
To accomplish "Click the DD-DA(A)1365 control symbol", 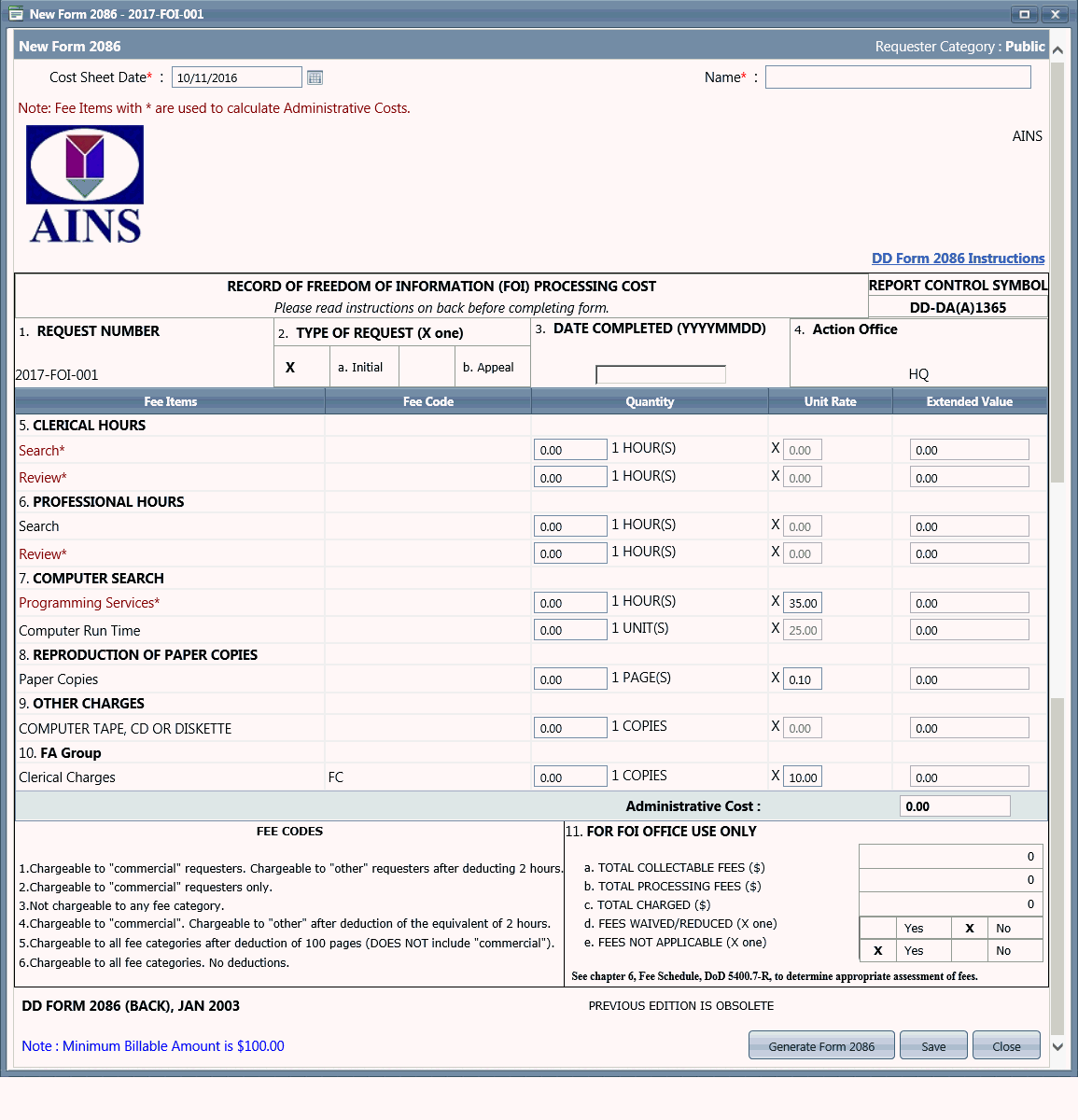I will [958, 308].
